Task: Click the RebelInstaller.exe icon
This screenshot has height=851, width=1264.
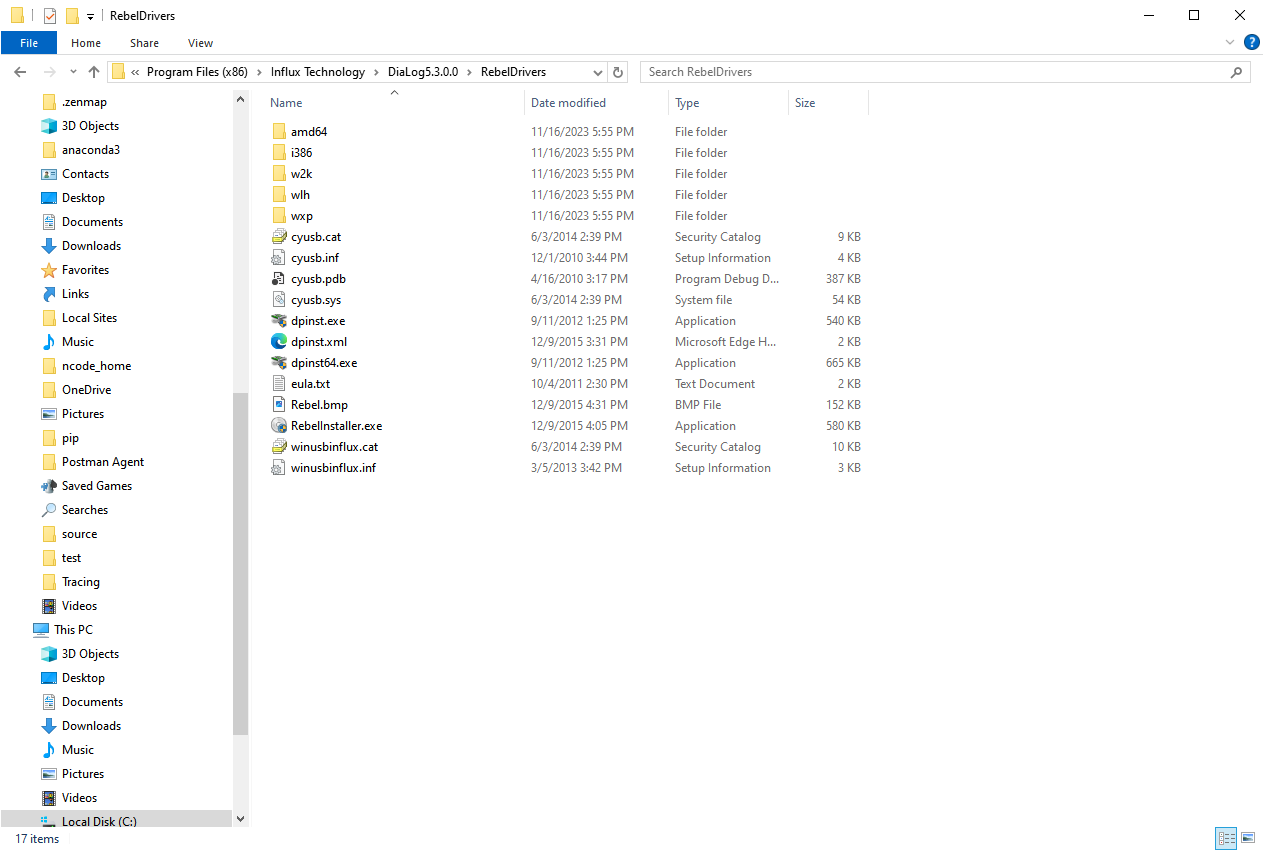Action: pyautogui.click(x=279, y=426)
